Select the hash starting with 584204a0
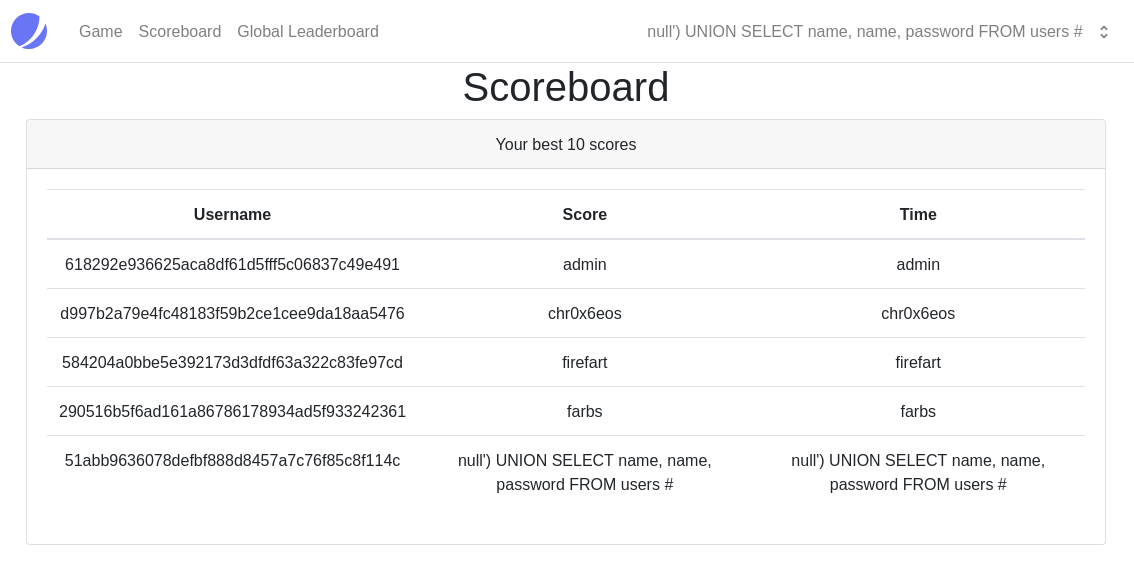The width and height of the screenshot is (1134, 562). click(x=232, y=362)
